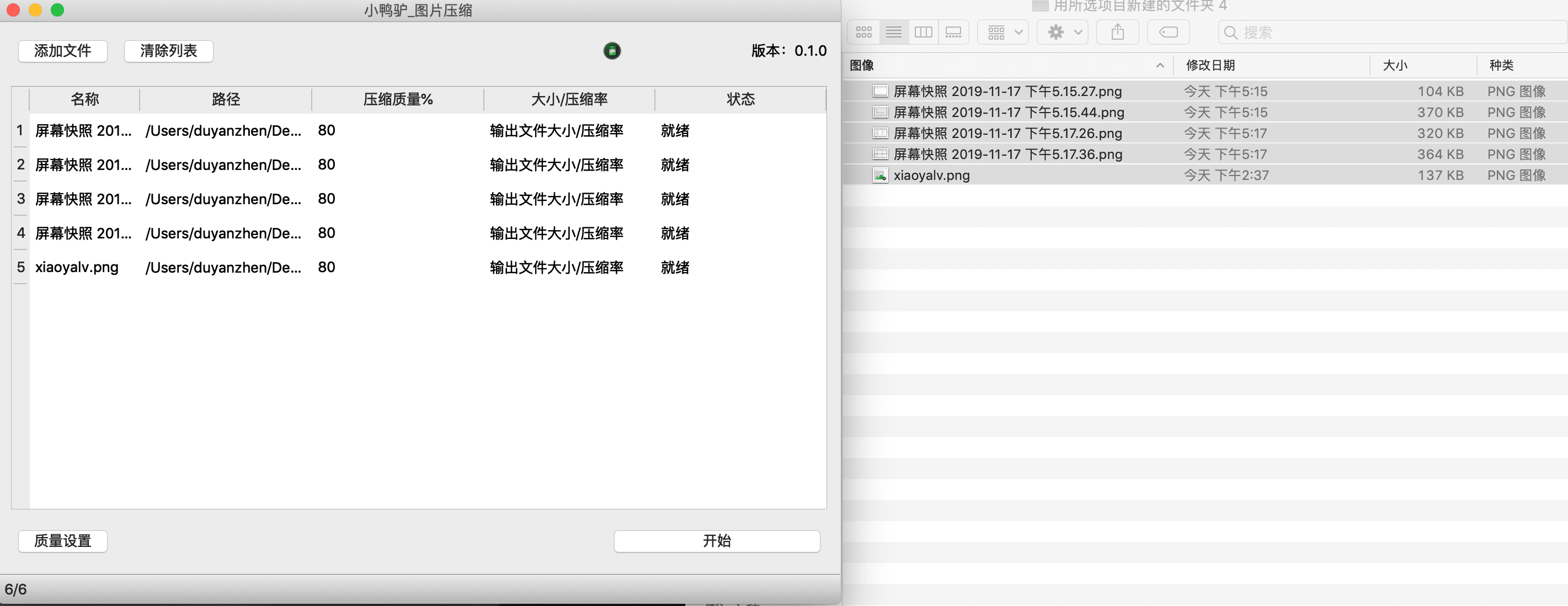Switch Finder to gallery view
The width and height of the screenshot is (1568, 606).
[x=954, y=32]
